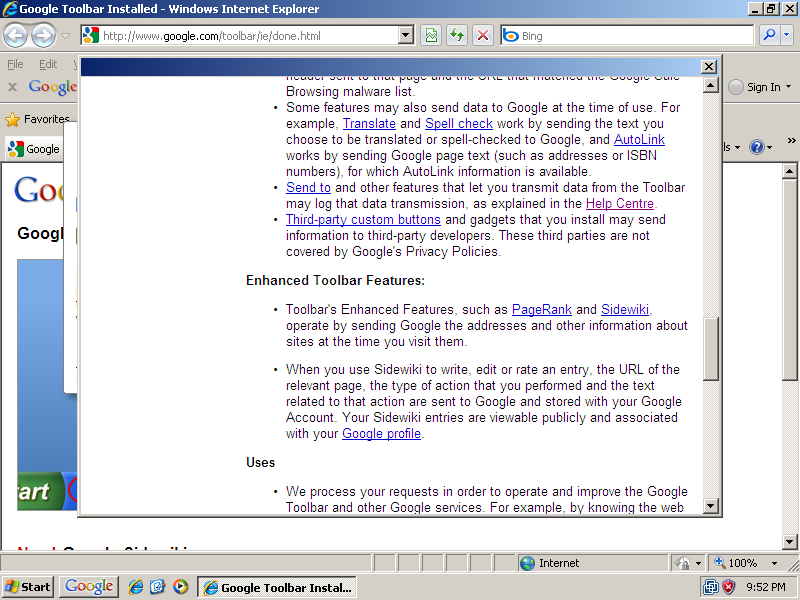Toggle Compatibility View broken-page icon
Viewport: 800px width, 600px height.
coord(431,36)
